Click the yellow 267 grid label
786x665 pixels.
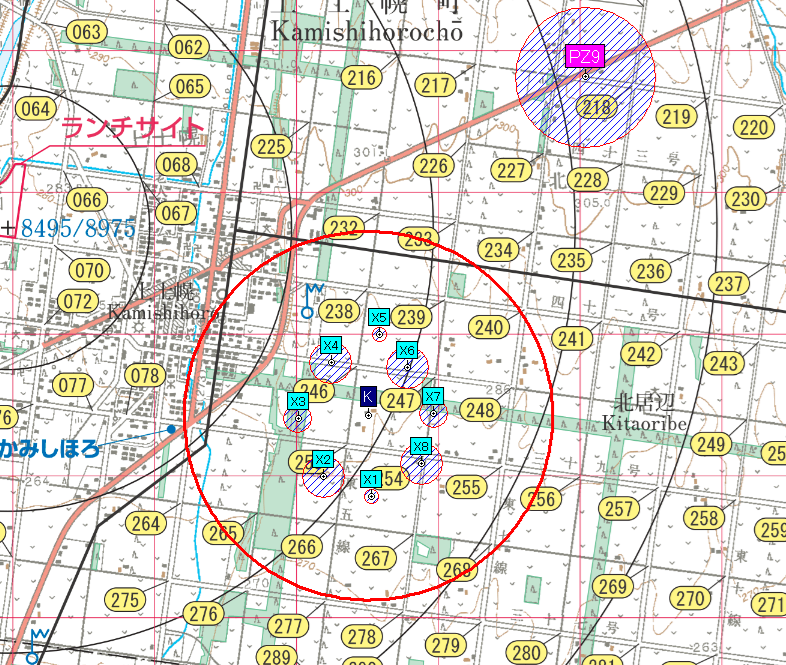(x=377, y=558)
